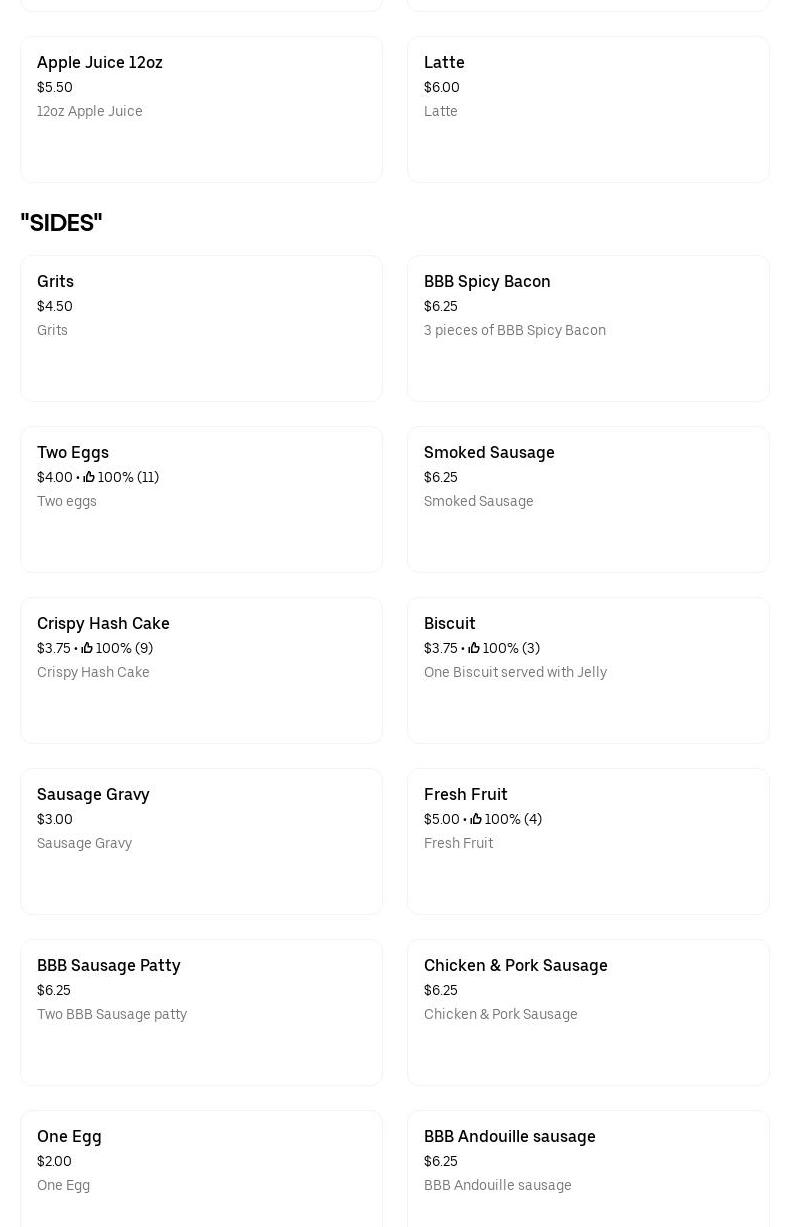
Task: Open the Grits side item
Action: pyautogui.click(x=201, y=329)
